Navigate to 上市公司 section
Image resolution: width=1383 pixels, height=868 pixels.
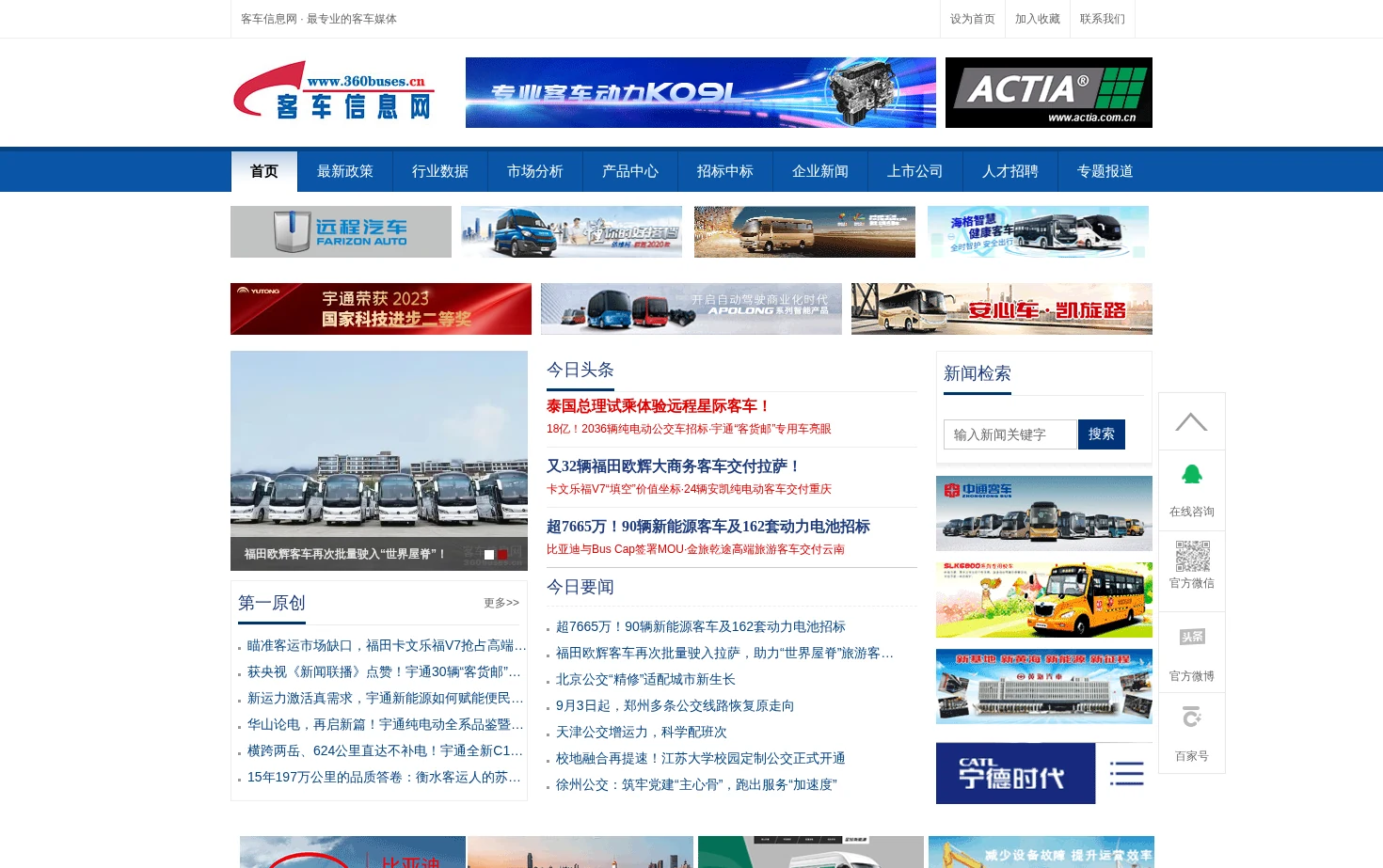(x=915, y=171)
